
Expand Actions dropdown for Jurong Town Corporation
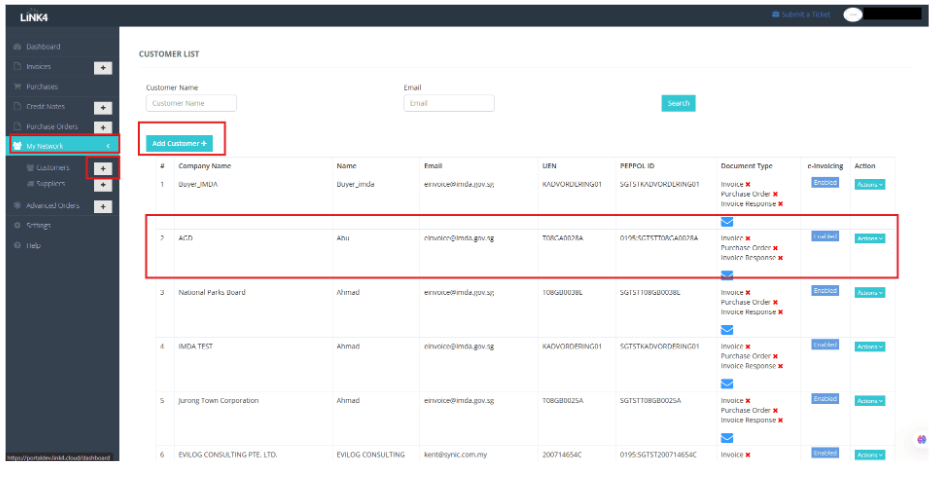869,400
